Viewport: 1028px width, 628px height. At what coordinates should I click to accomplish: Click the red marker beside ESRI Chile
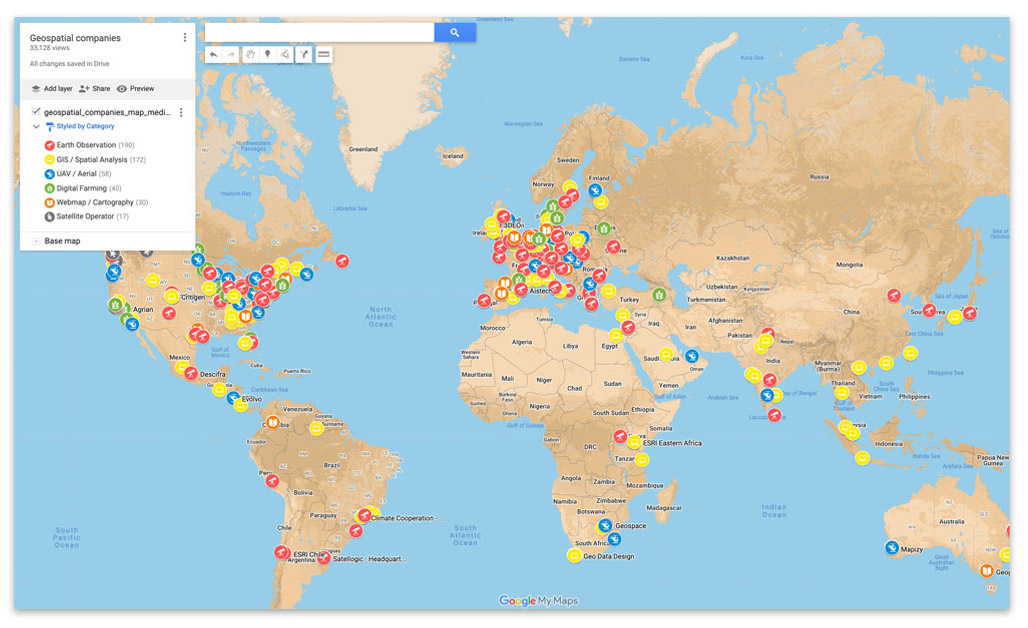point(281,552)
